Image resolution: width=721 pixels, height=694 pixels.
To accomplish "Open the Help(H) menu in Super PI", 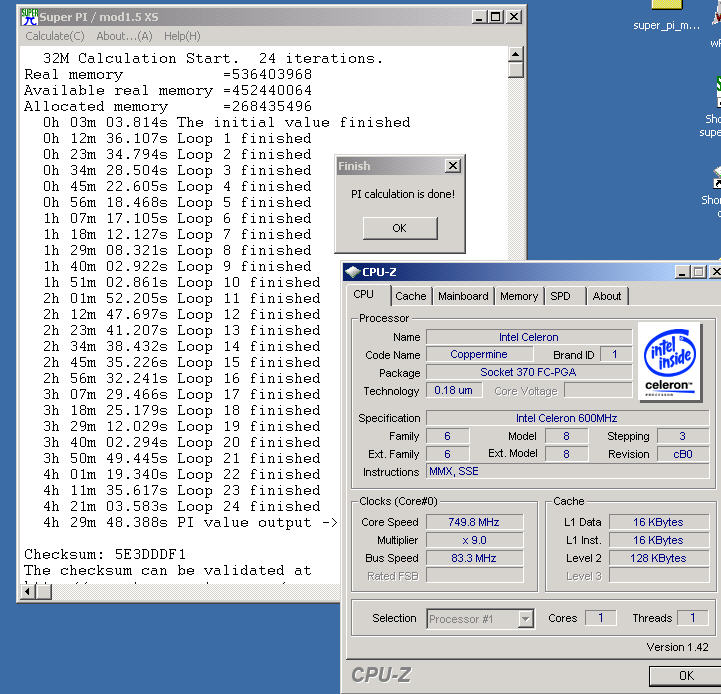I will tap(182, 36).
